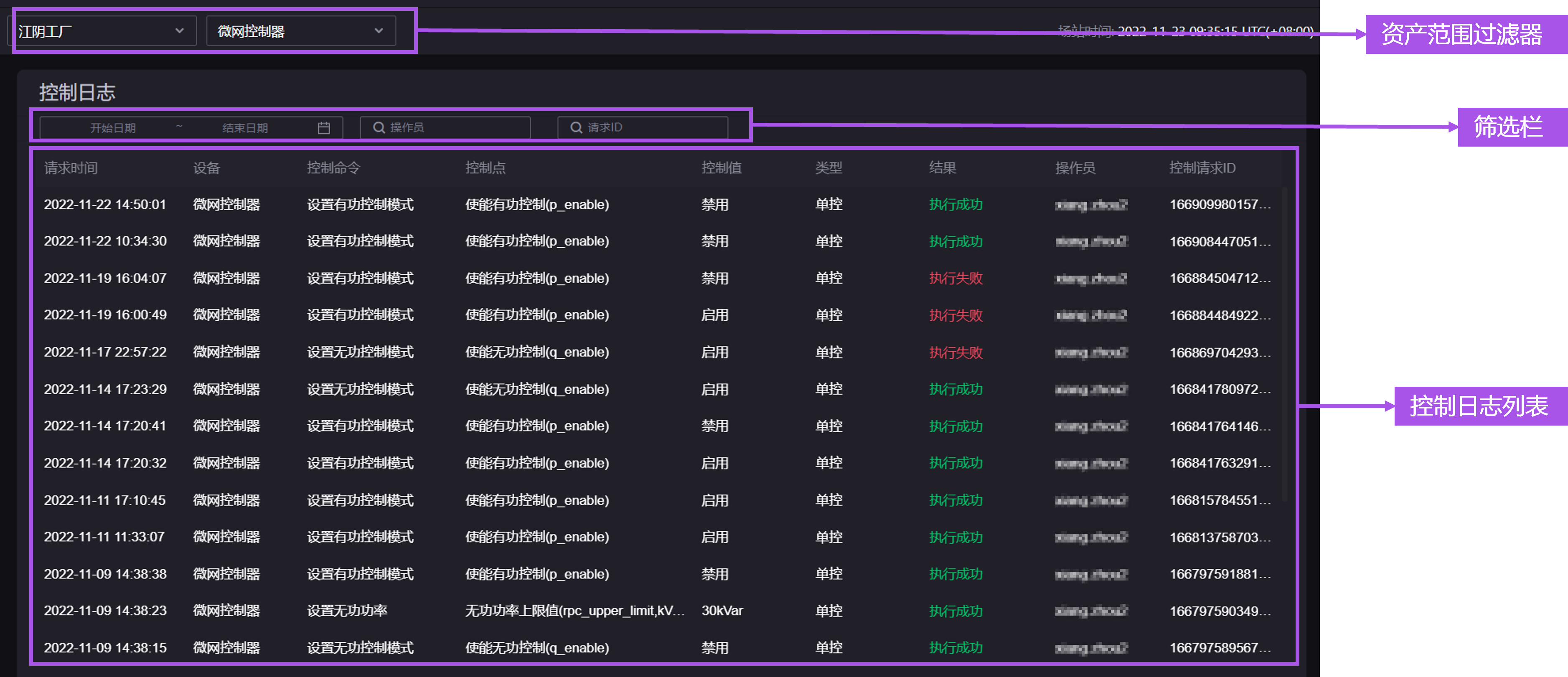The image size is (1568, 677).
Task: Select the 2022-11-22 14:50:01 log row
Action: click(x=105, y=204)
